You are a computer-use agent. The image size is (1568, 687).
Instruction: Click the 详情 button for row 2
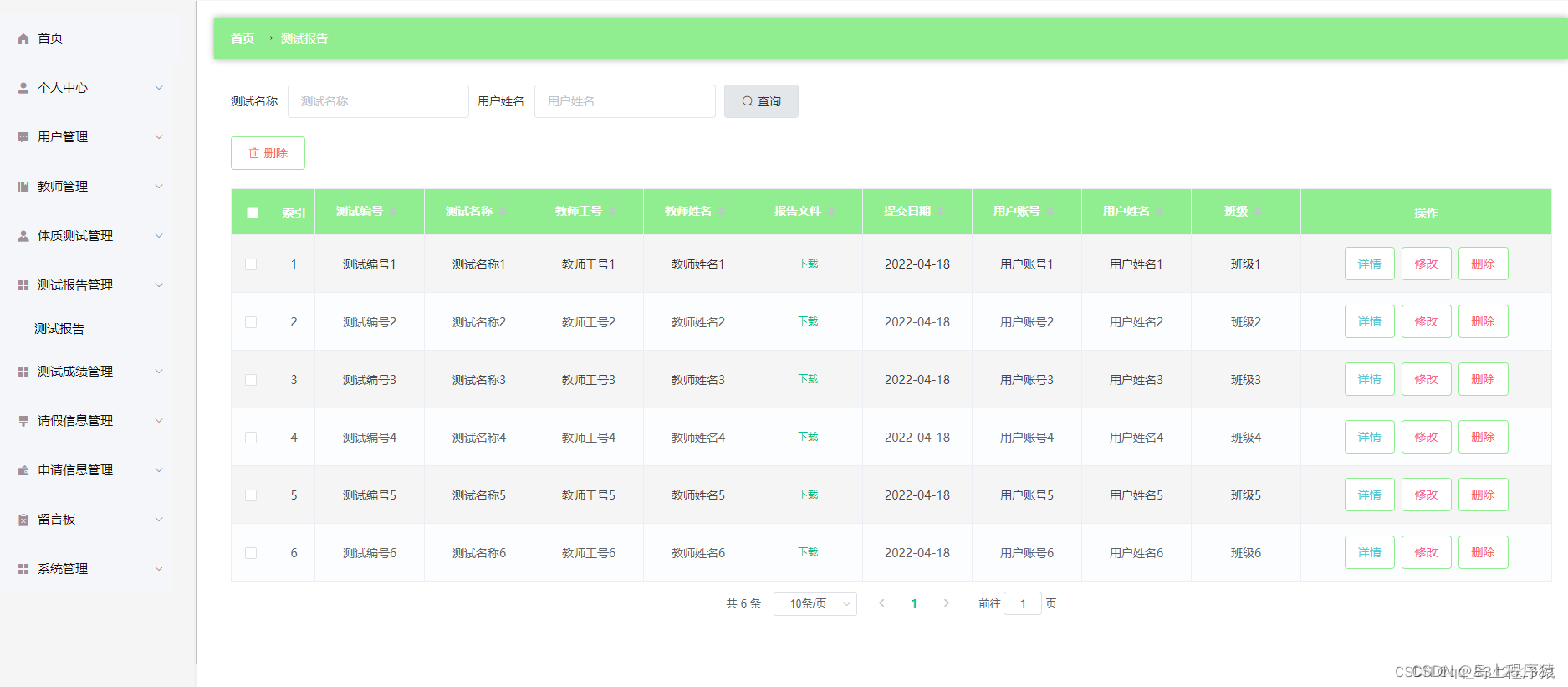(1369, 321)
